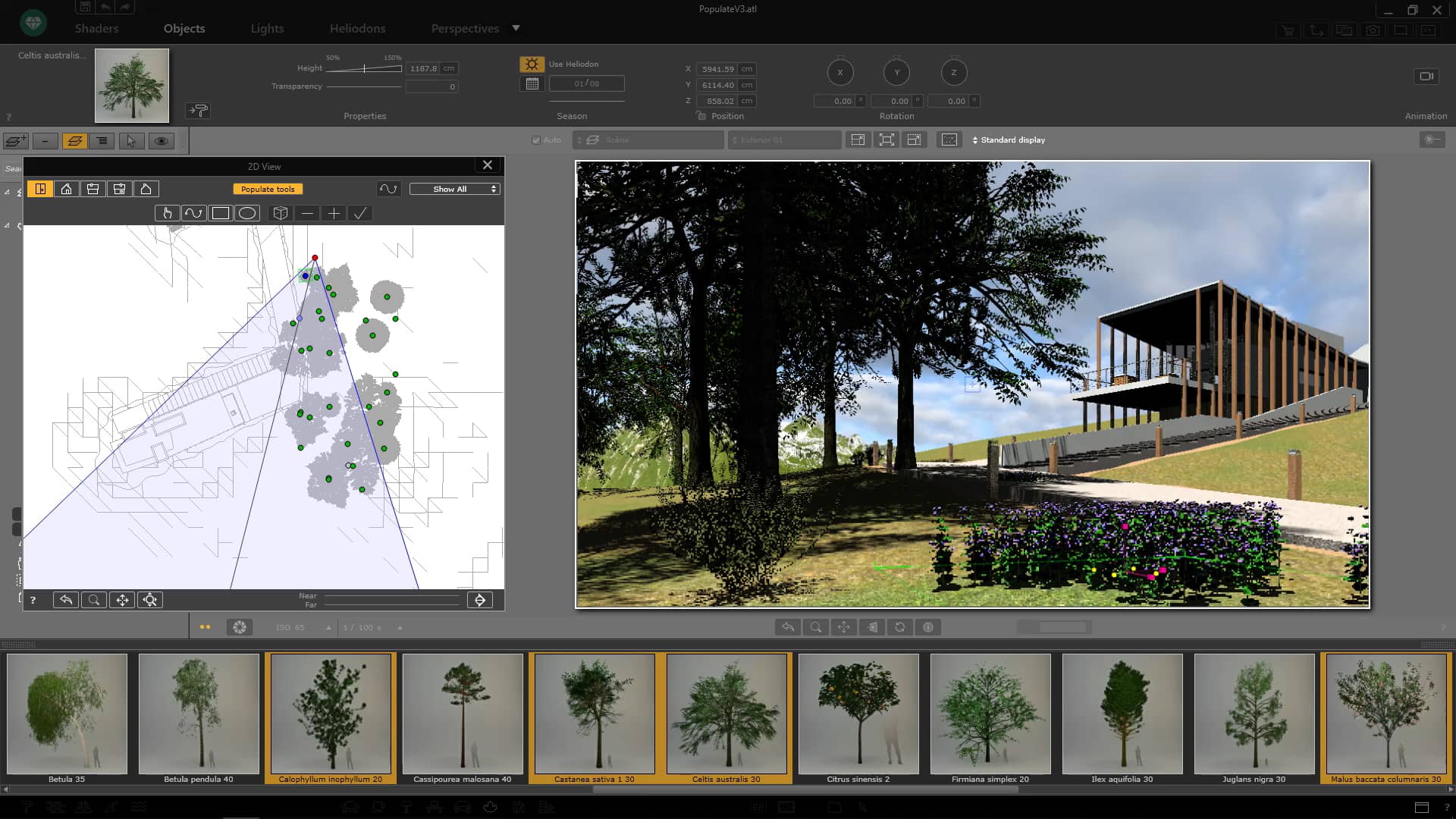1456x819 pixels.
Task: Select the rectangle selection tool in 2D View
Action: [x=220, y=213]
